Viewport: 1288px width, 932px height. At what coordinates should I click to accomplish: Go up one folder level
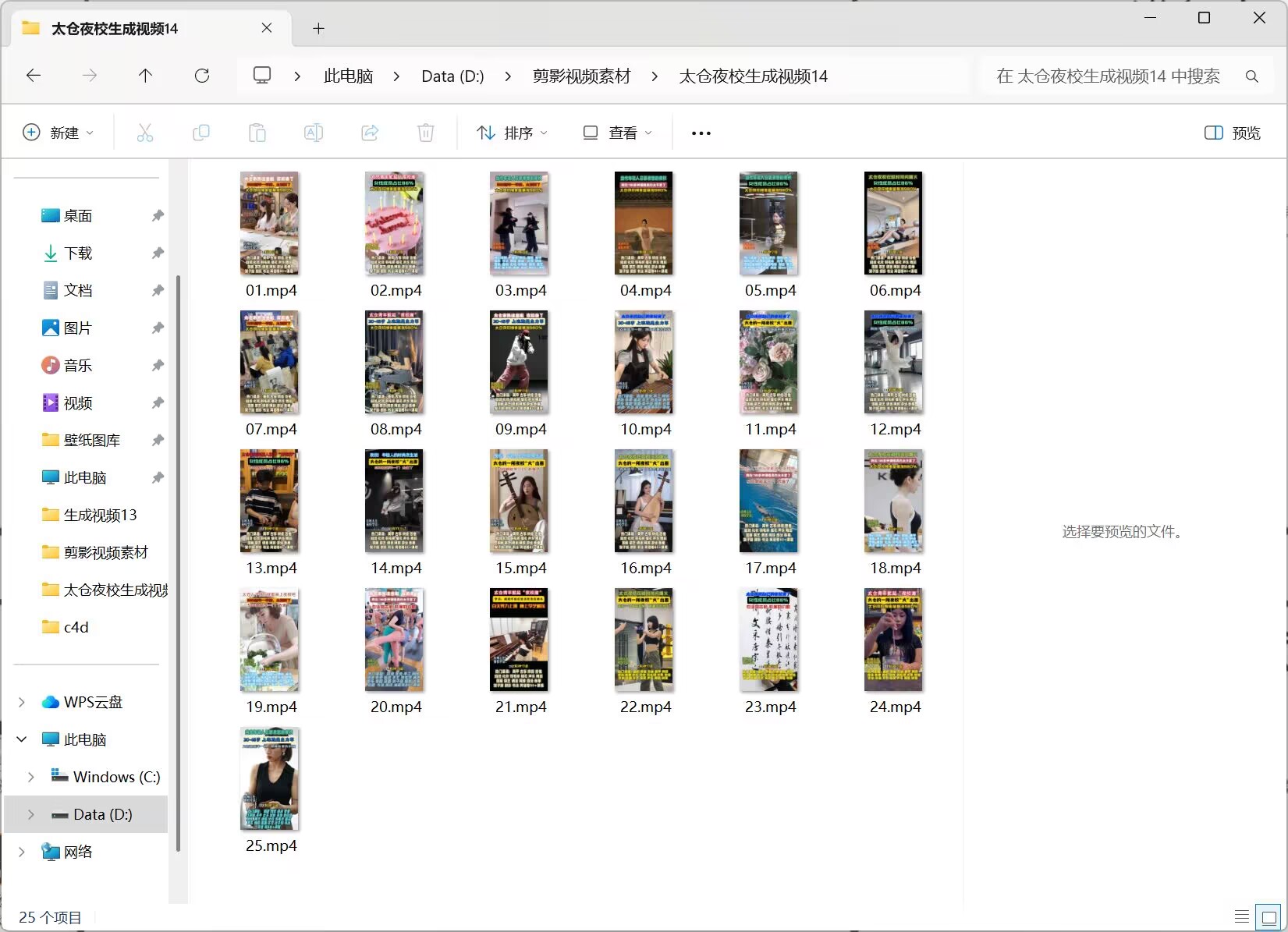(145, 76)
